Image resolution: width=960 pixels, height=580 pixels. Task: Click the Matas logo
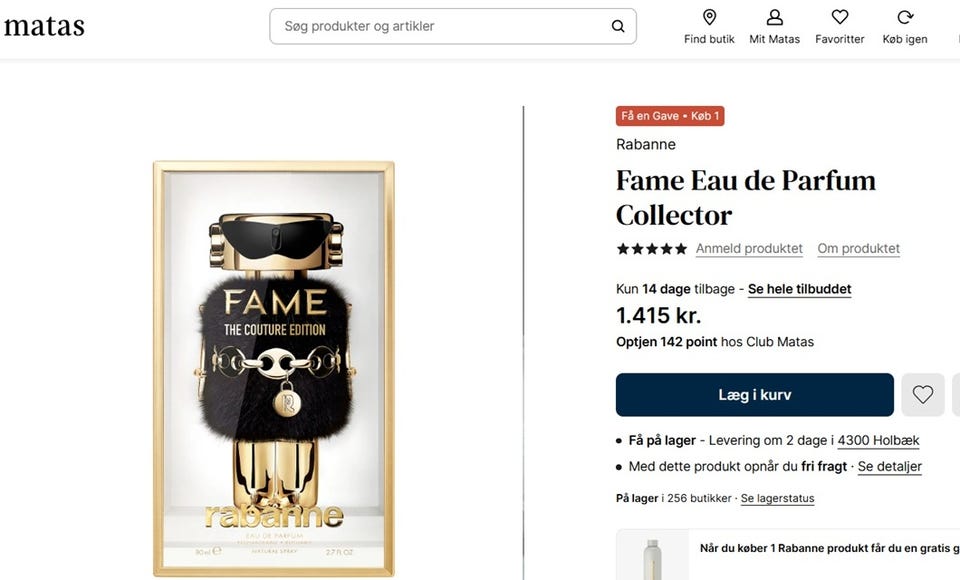[44, 27]
